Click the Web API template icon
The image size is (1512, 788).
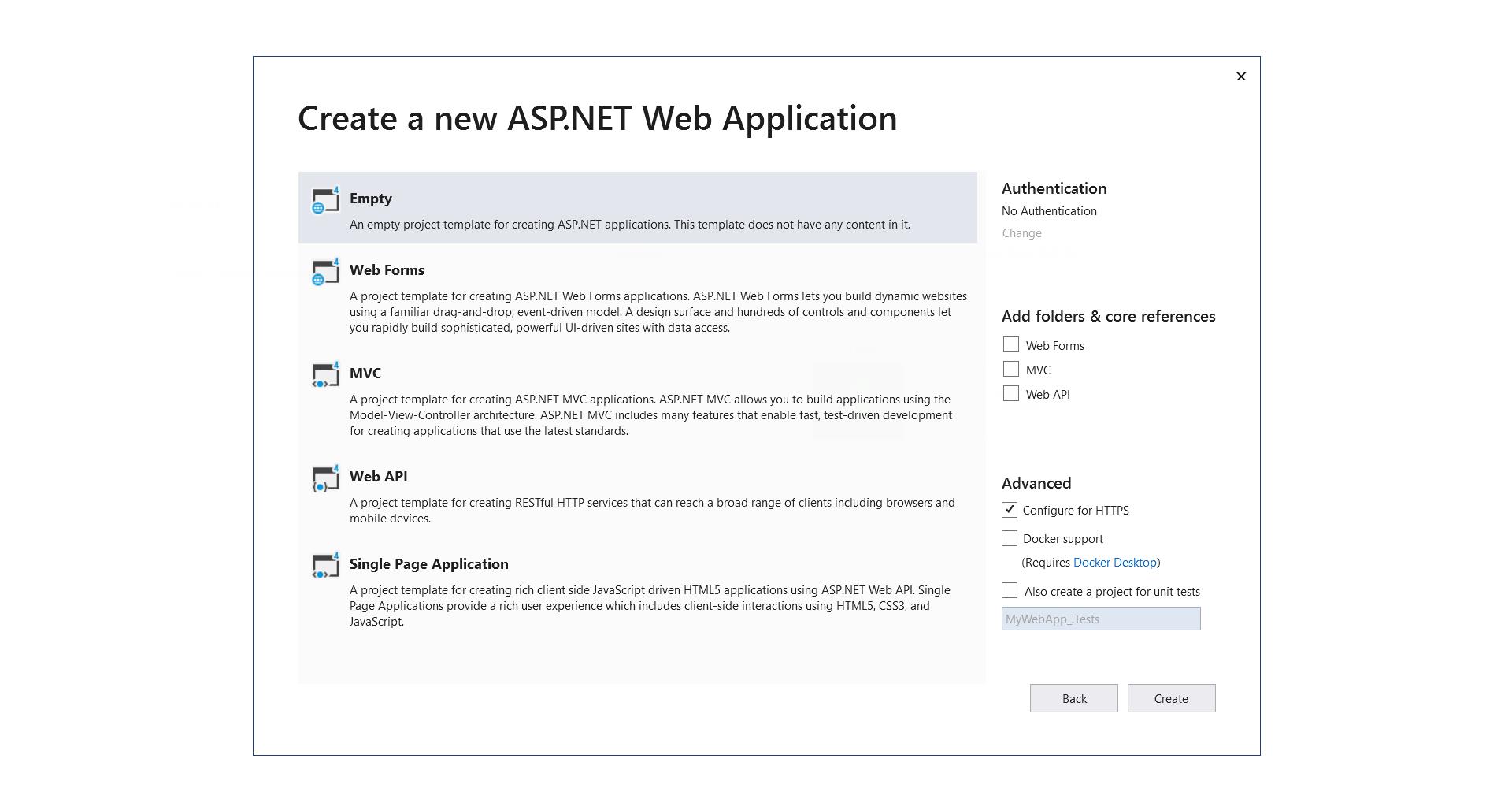click(325, 478)
